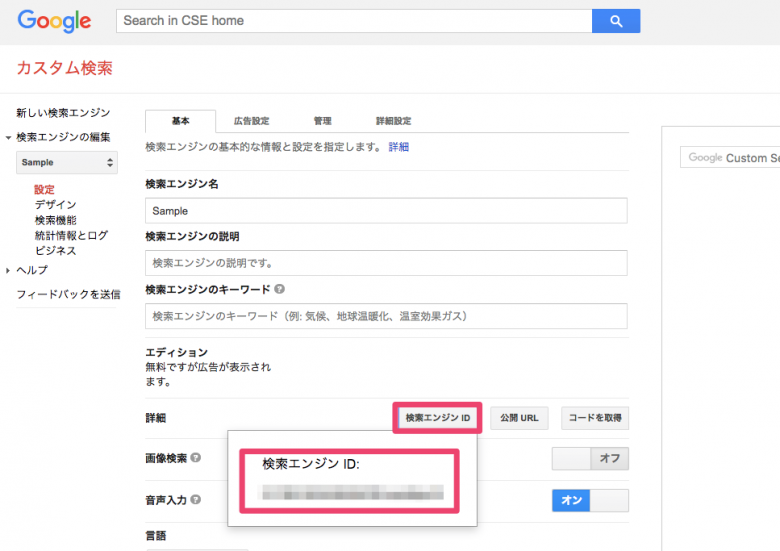Click help icon next to 画像検索
The width and height of the screenshot is (780, 551).
point(196,458)
